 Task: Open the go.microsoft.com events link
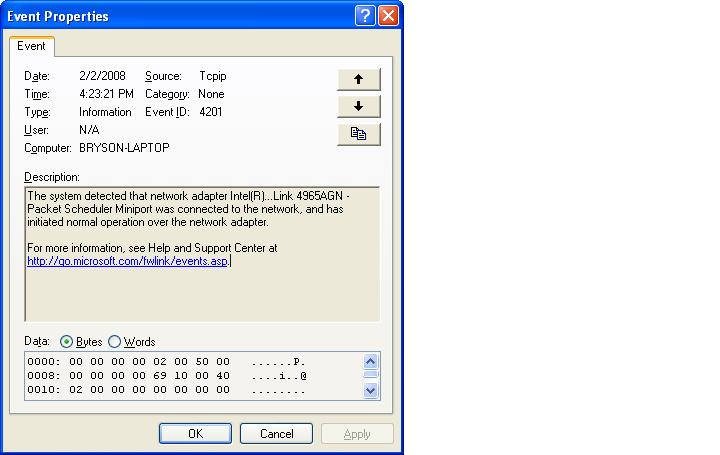tap(127, 261)
